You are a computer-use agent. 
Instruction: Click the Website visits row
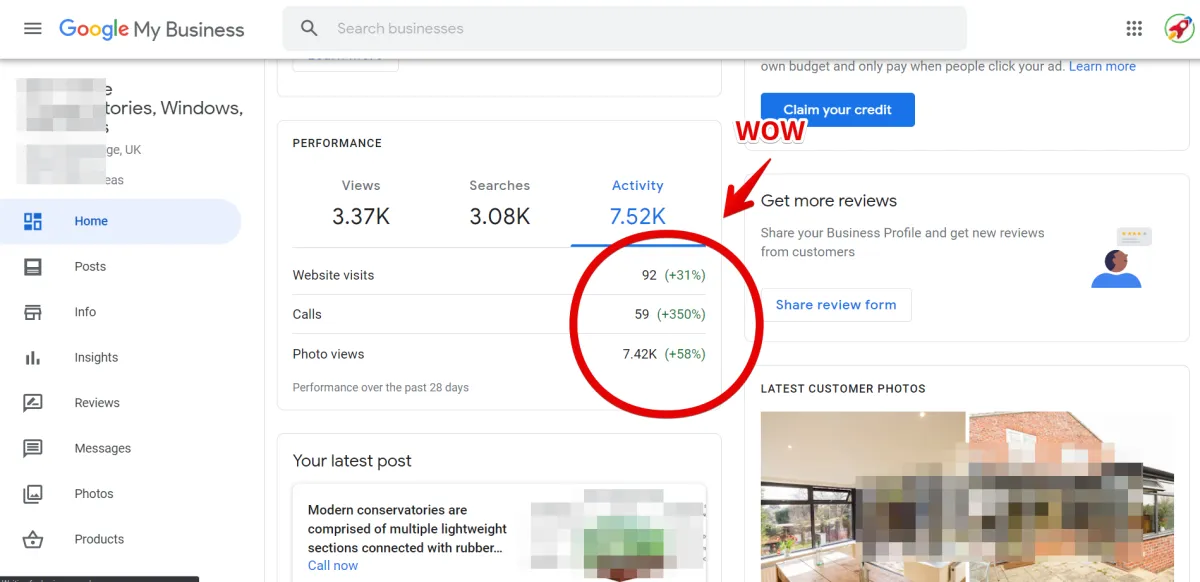[x=499, y=275]
